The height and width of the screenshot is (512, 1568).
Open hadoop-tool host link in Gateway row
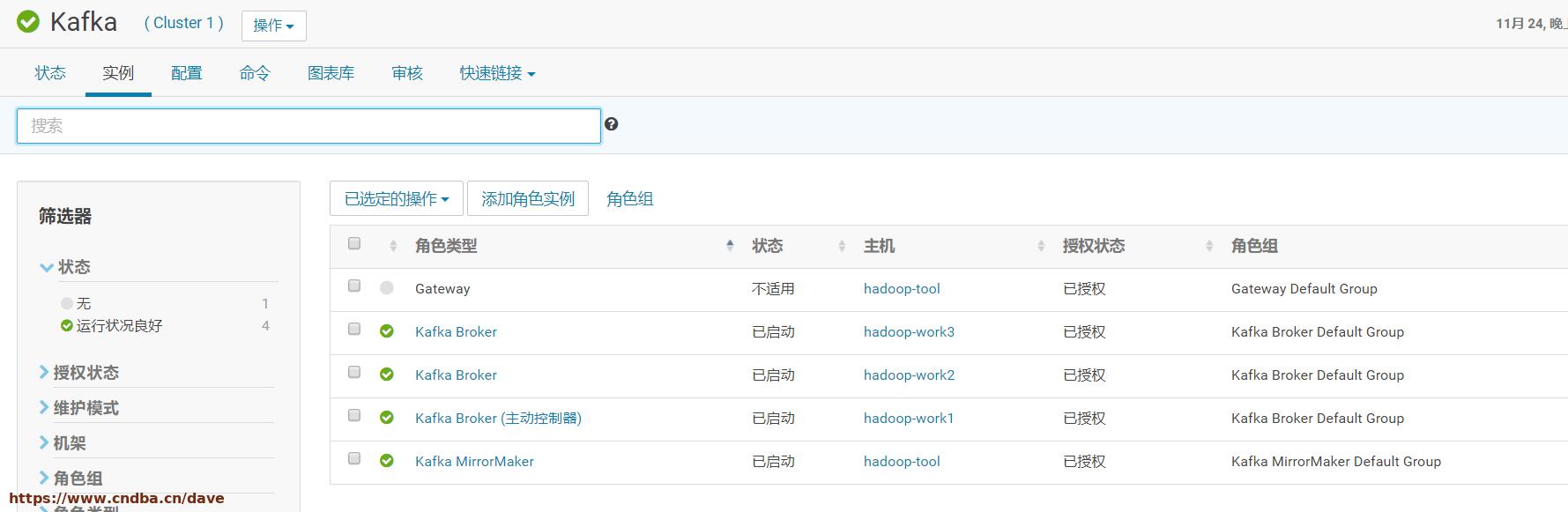point(902,289)
